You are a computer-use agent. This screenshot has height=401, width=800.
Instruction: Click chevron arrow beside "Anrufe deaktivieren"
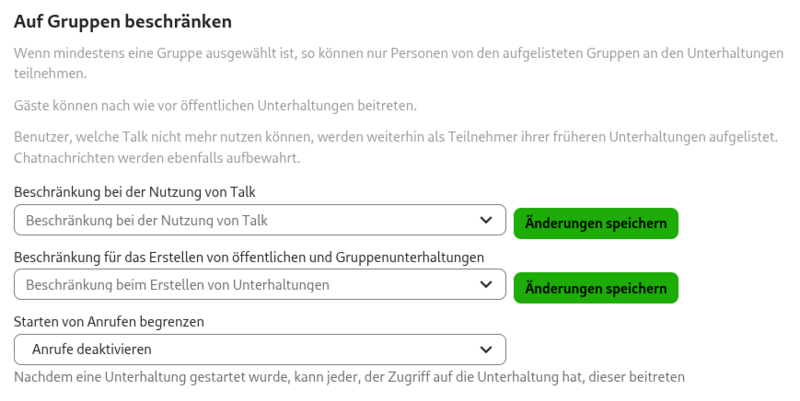486,349
